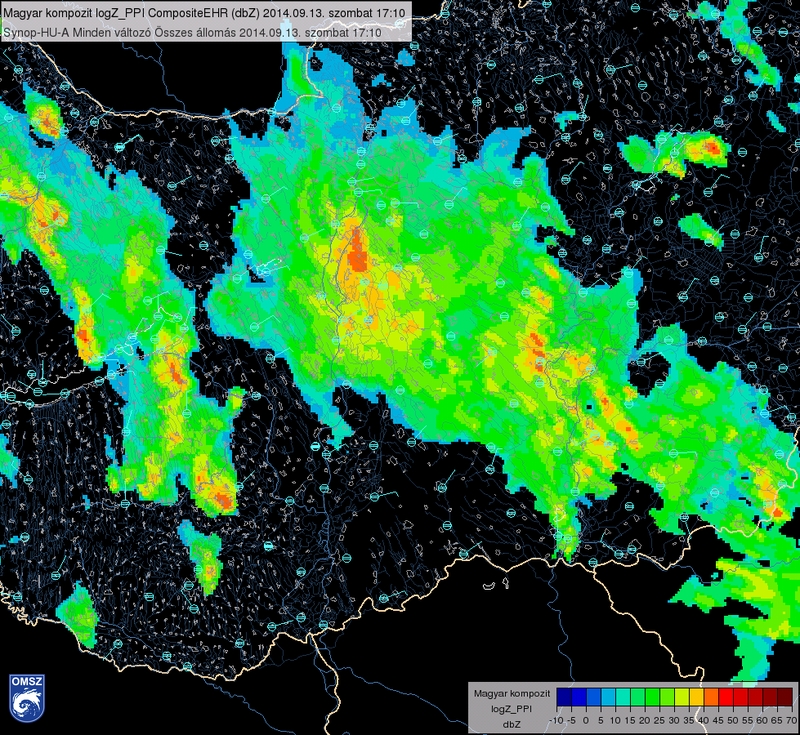The height and width of the screenshot is (735, 800).
Task: Click the '50' legend scale value
Action: pyautogui.click(x=733, y=721)
